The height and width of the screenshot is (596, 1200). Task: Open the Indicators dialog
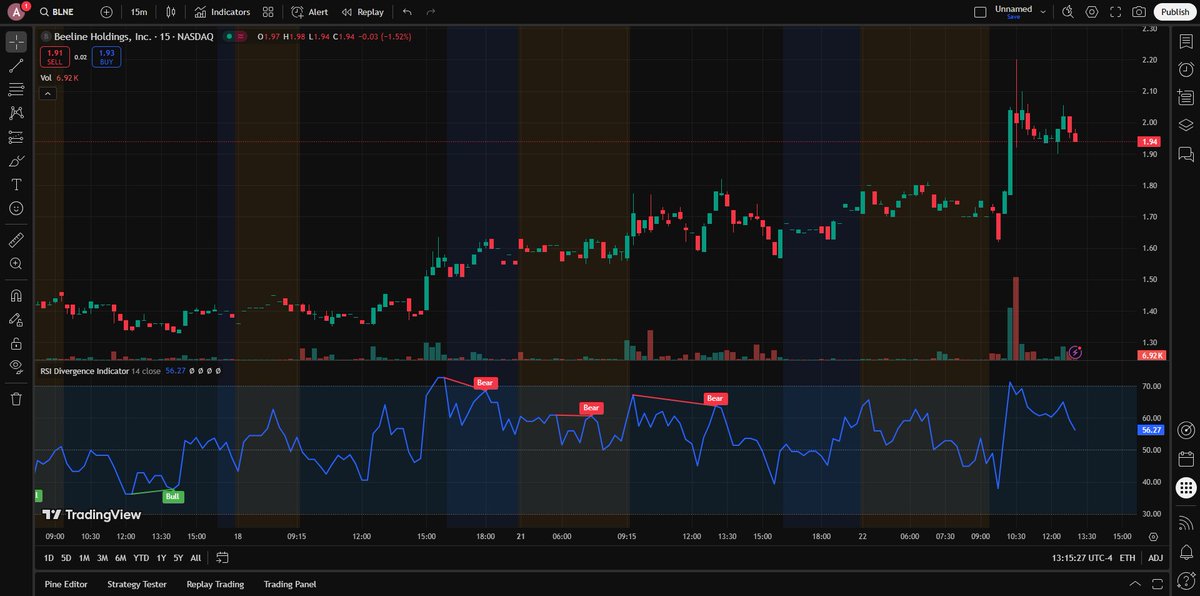223,12
